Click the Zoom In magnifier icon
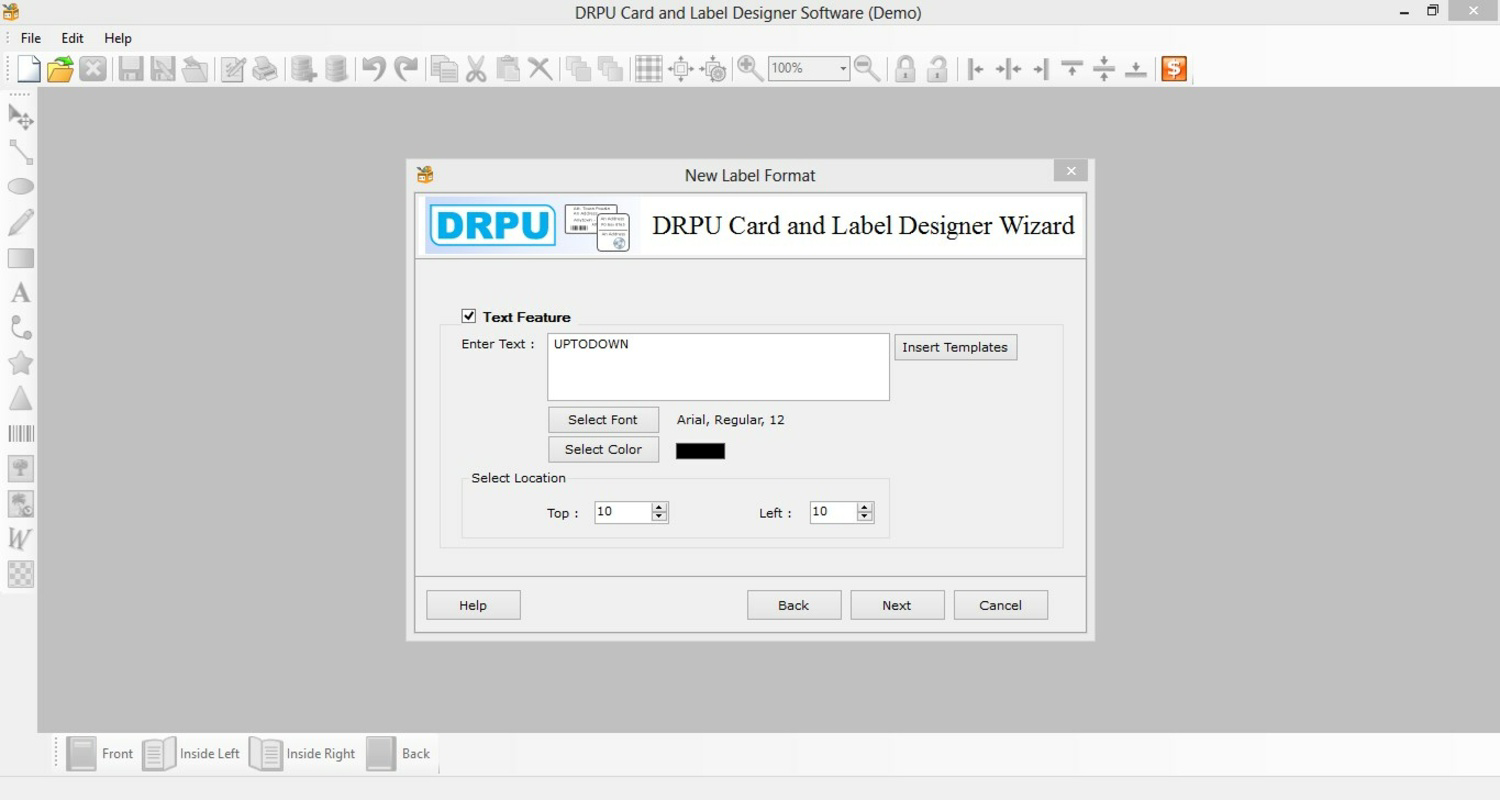 749,68
